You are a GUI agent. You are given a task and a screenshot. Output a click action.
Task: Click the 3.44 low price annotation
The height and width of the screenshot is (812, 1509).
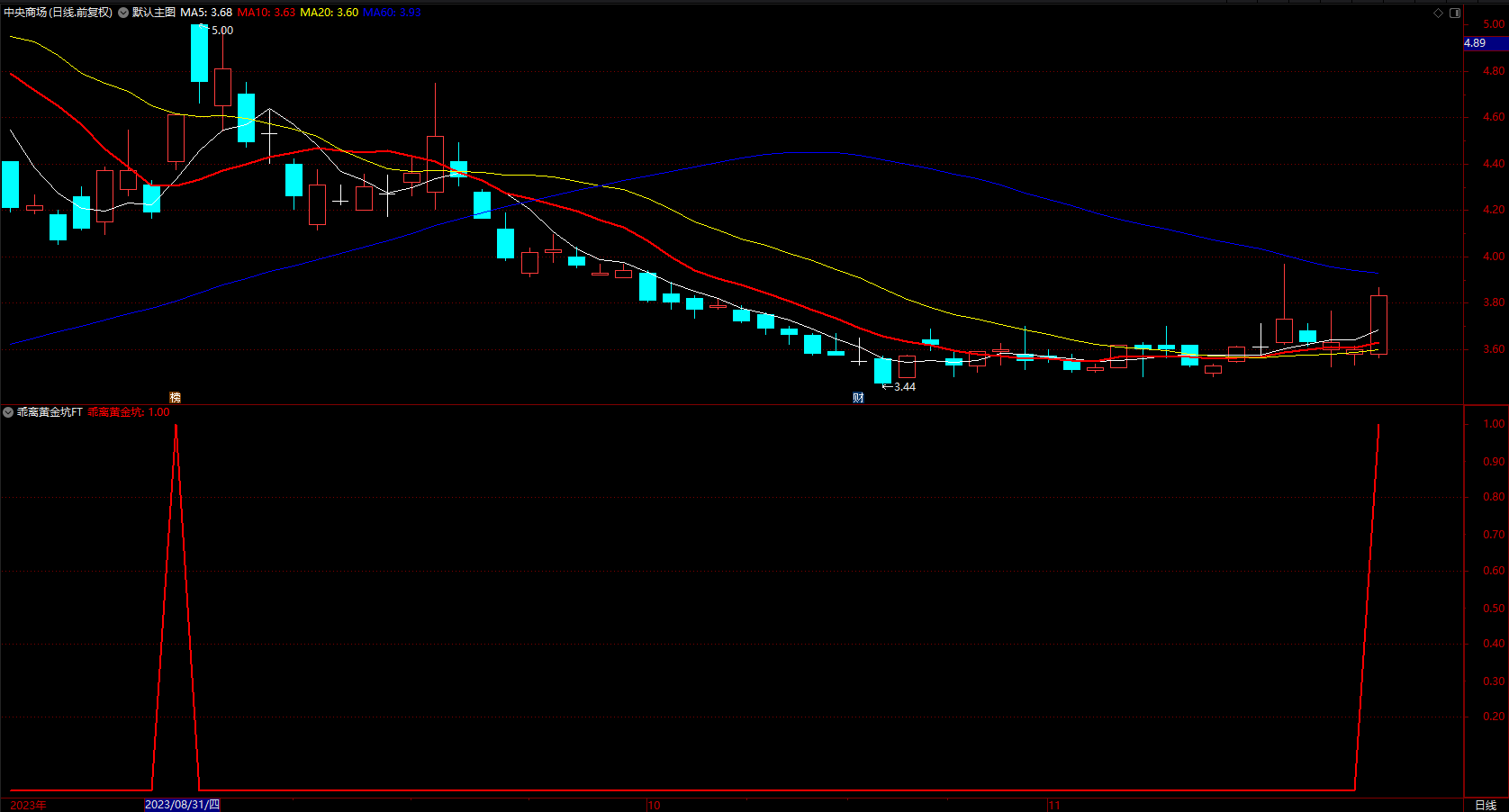pos(905,387)
